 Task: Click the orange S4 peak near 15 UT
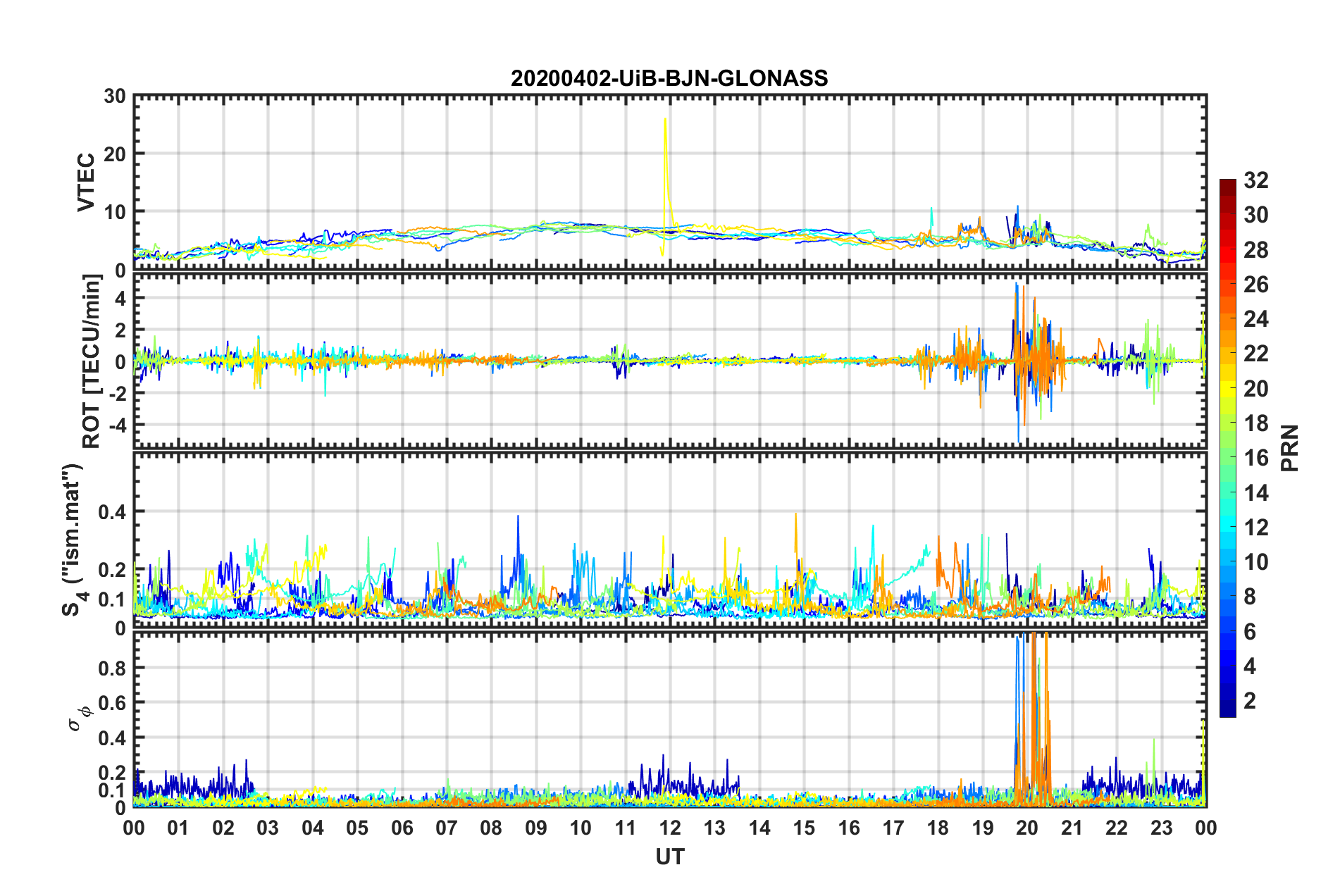click(795, 514)
